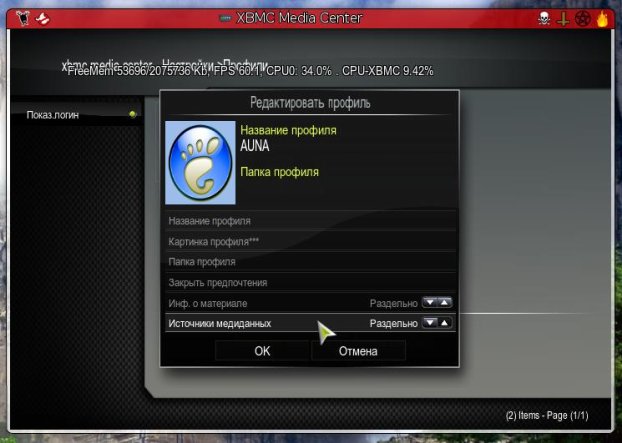Toggle the Показ.логин radio indicator
This screenshot has height=443, width=622.
coord(133,115)
